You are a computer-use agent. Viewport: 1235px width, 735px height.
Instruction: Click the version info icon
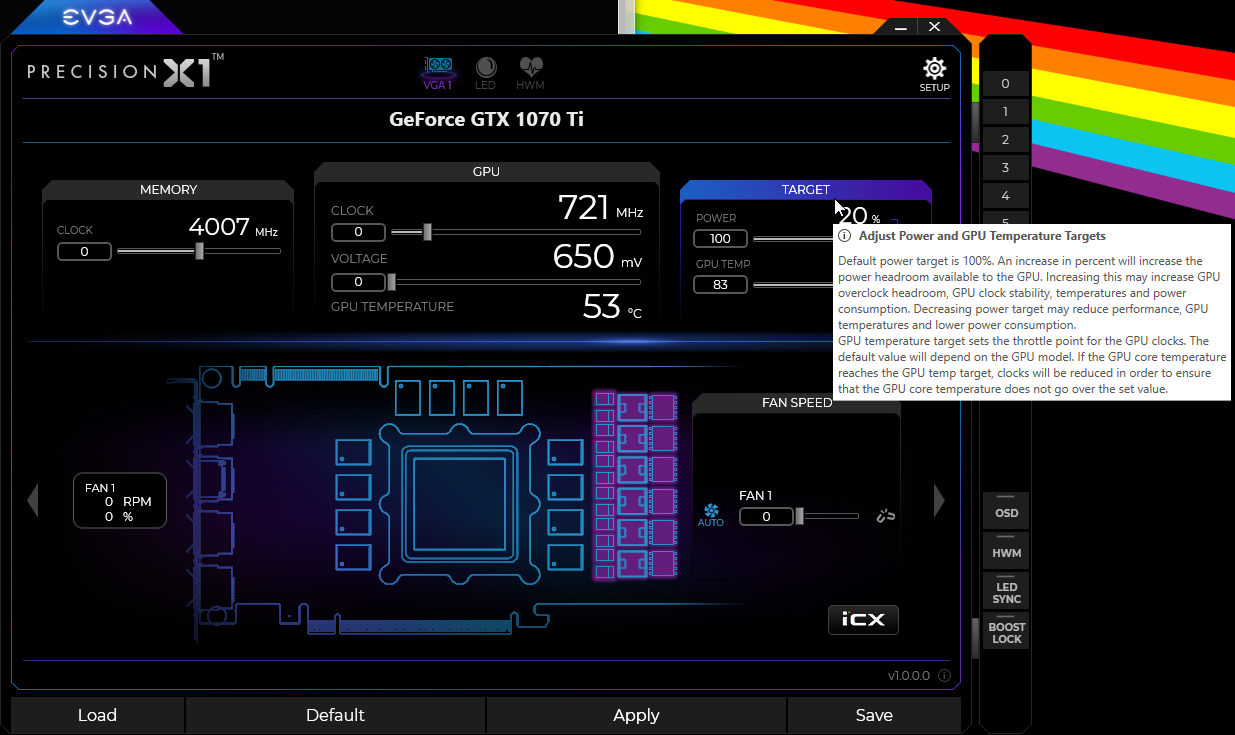click(x=943, y=676)
